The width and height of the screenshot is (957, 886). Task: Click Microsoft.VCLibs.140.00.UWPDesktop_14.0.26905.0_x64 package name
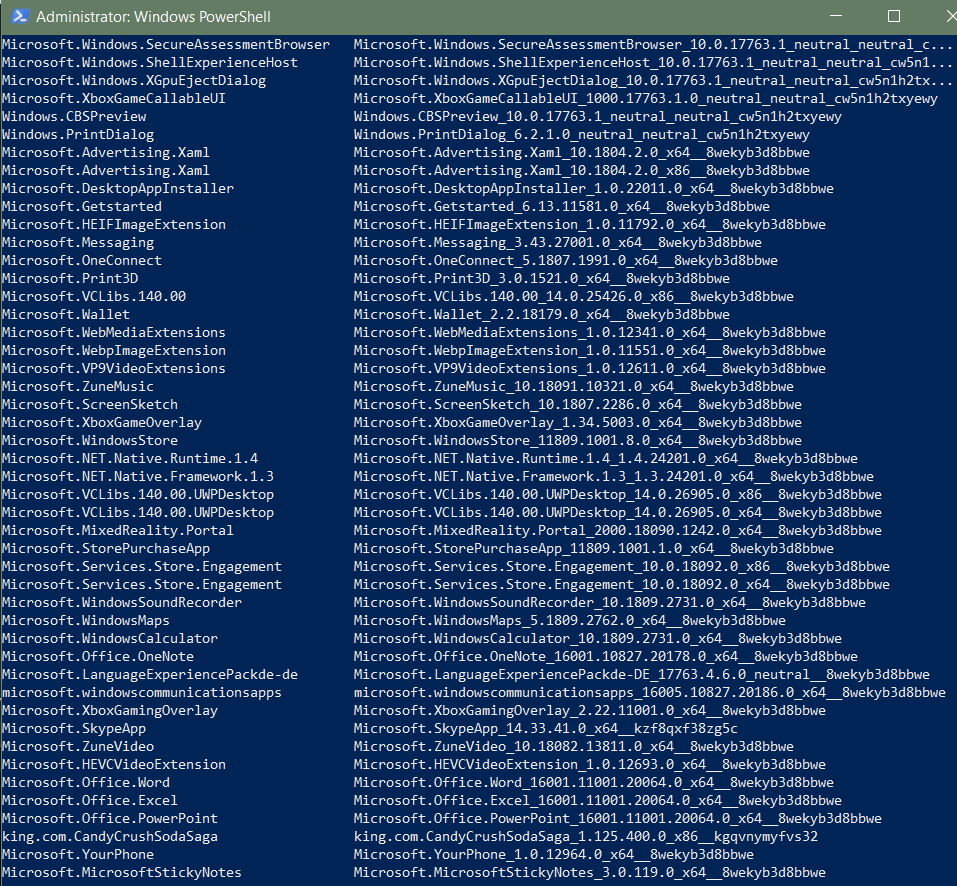pyautogui.click(x=618, y=513)
